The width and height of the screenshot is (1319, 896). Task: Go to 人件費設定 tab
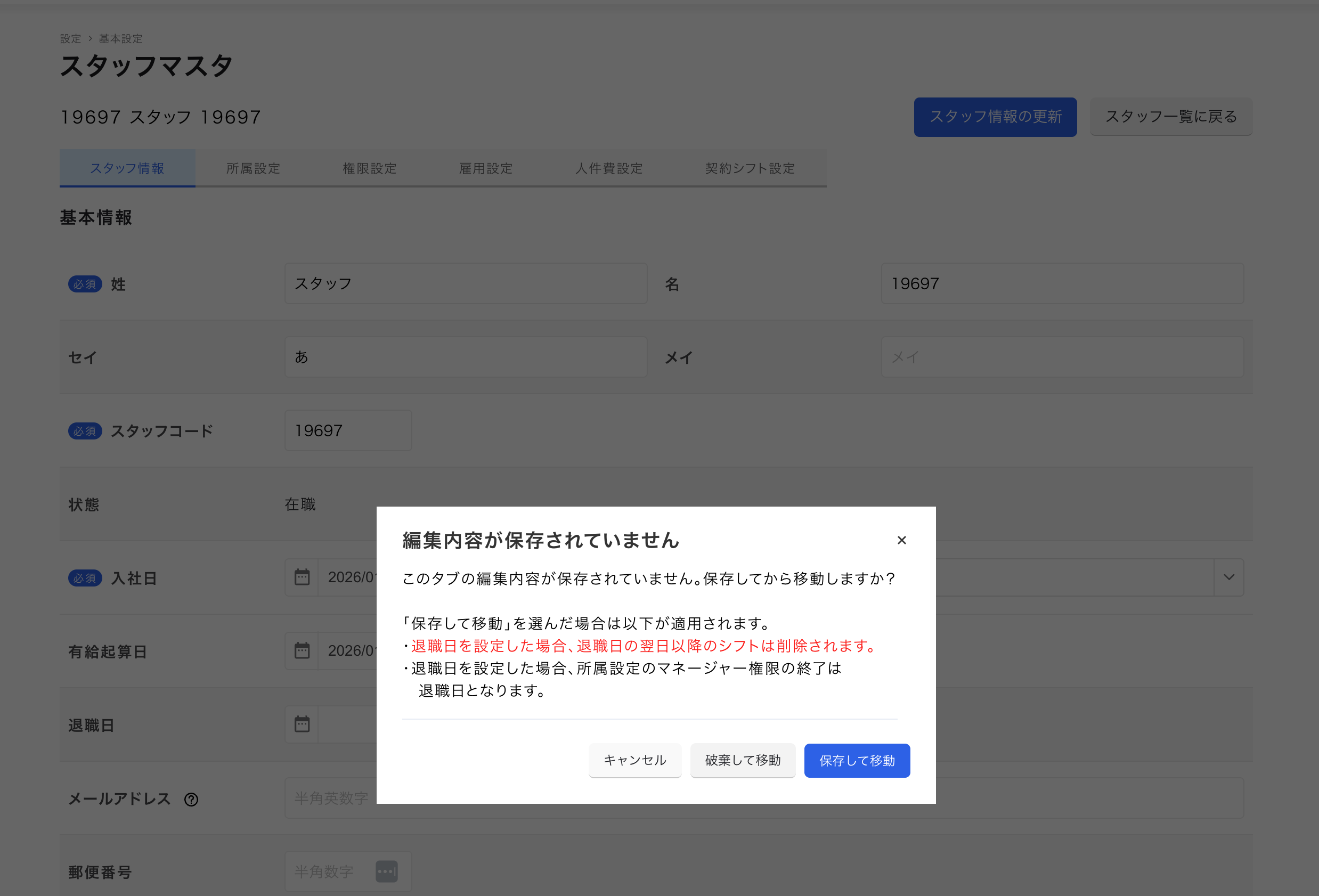click(x=609, y=168)
